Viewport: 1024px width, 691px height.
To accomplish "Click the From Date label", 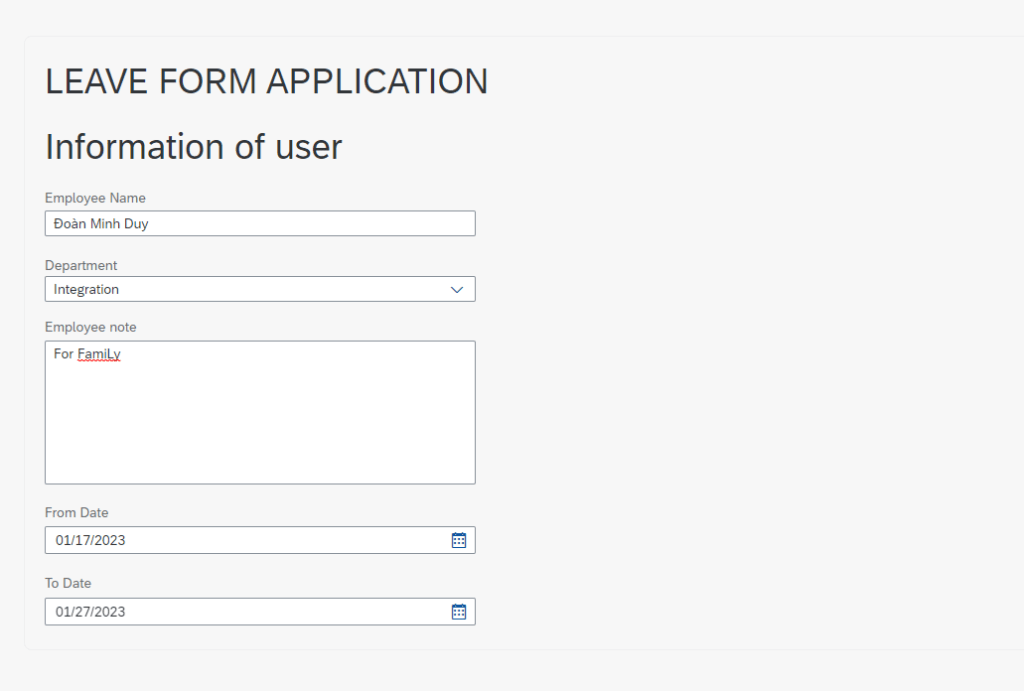I will (x=77, y=513).
